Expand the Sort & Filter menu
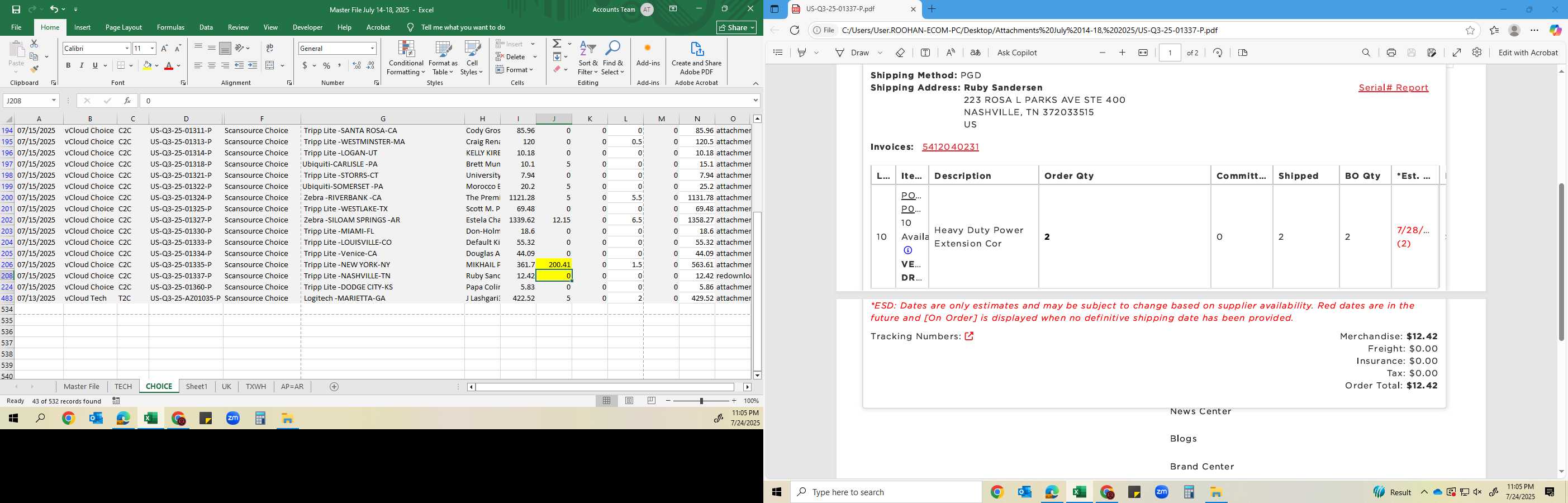The width and height of the screenshot is (1568, 503). [588, 59]
